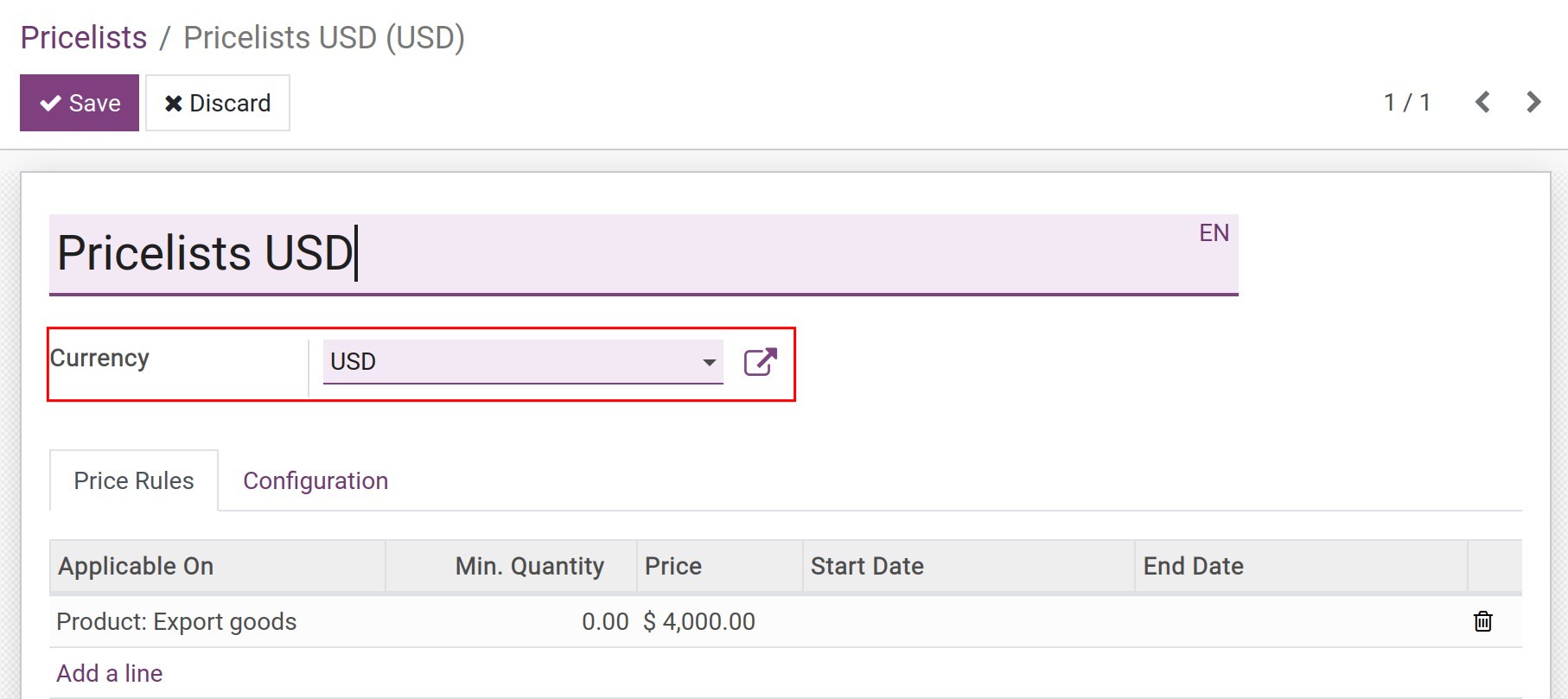Image resolution: width=1568 pixels, height=699 pixels.
Task: Click the Currency field label
Action: (x=99, y=358)
